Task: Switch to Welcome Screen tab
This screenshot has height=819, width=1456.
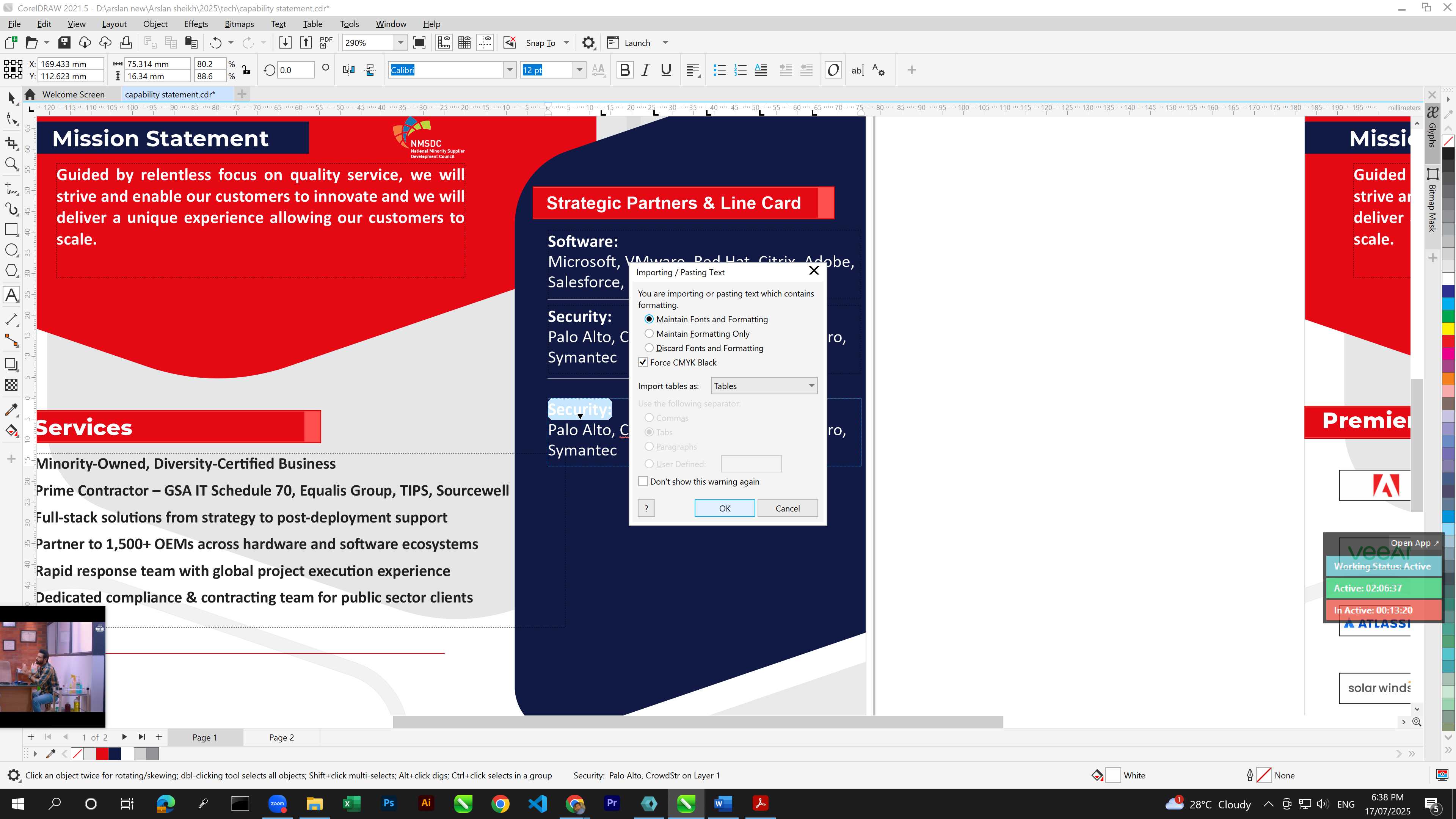Action: (x=73, y=94)
